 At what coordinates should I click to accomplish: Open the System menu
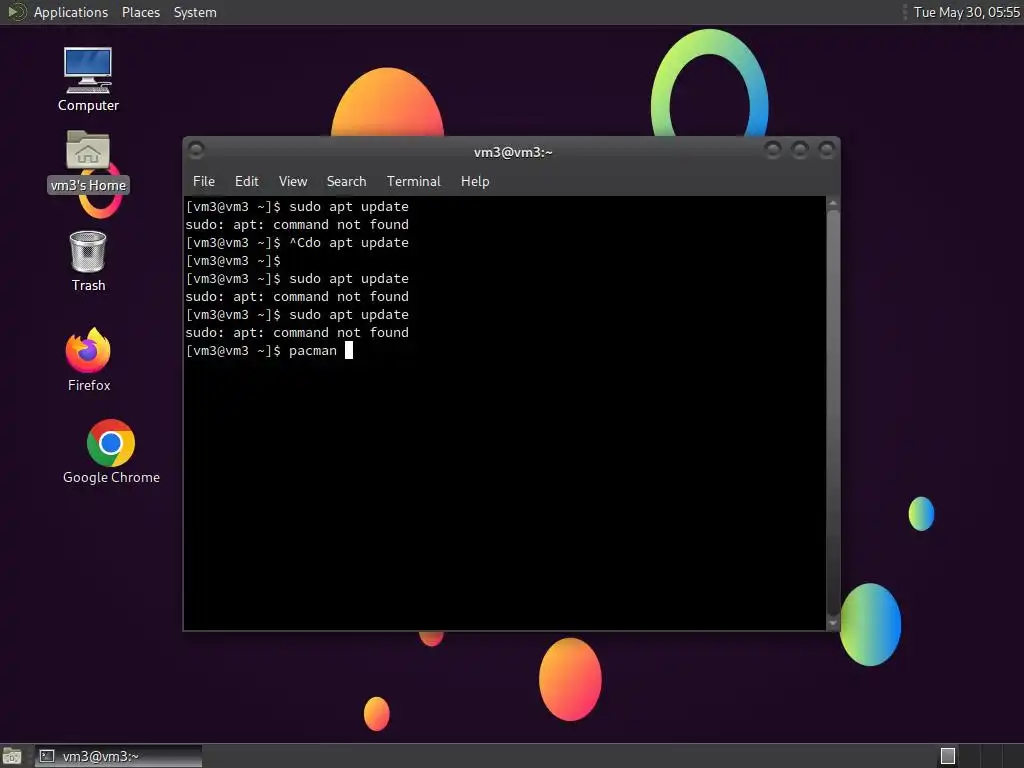(195, 12)
